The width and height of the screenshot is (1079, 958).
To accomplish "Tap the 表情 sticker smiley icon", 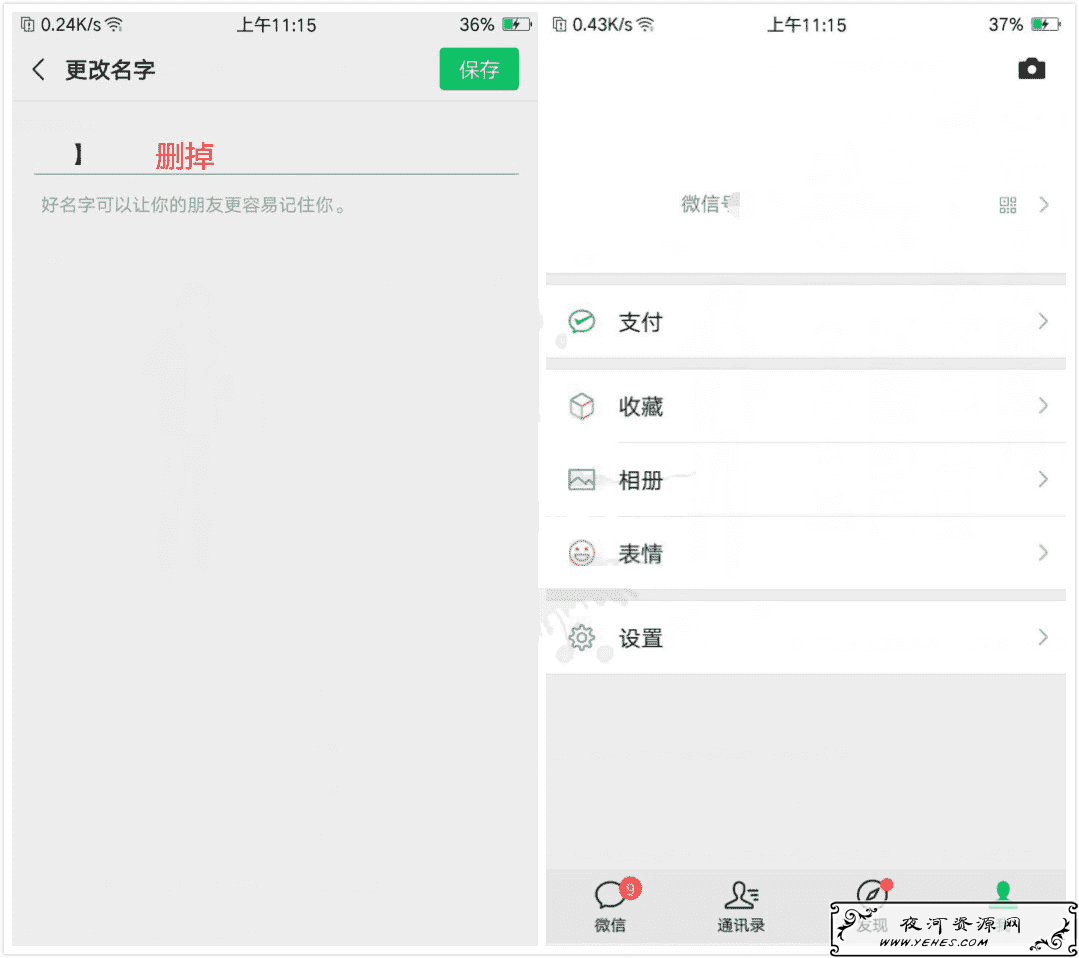I will point(581,553).
